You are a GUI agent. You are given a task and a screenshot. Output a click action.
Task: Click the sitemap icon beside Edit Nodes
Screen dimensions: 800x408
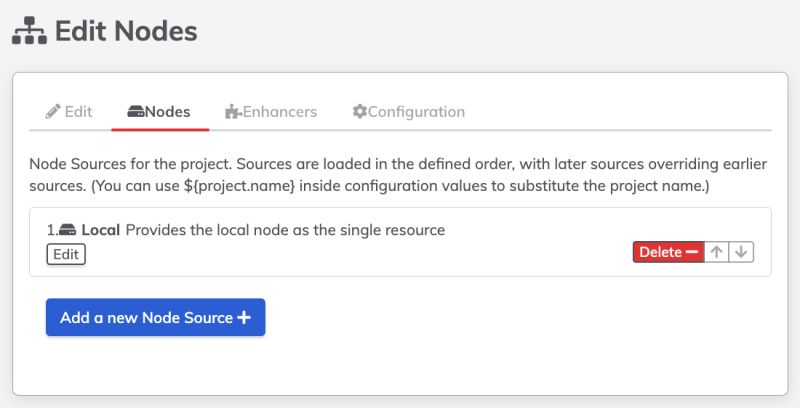coord(30,32)
